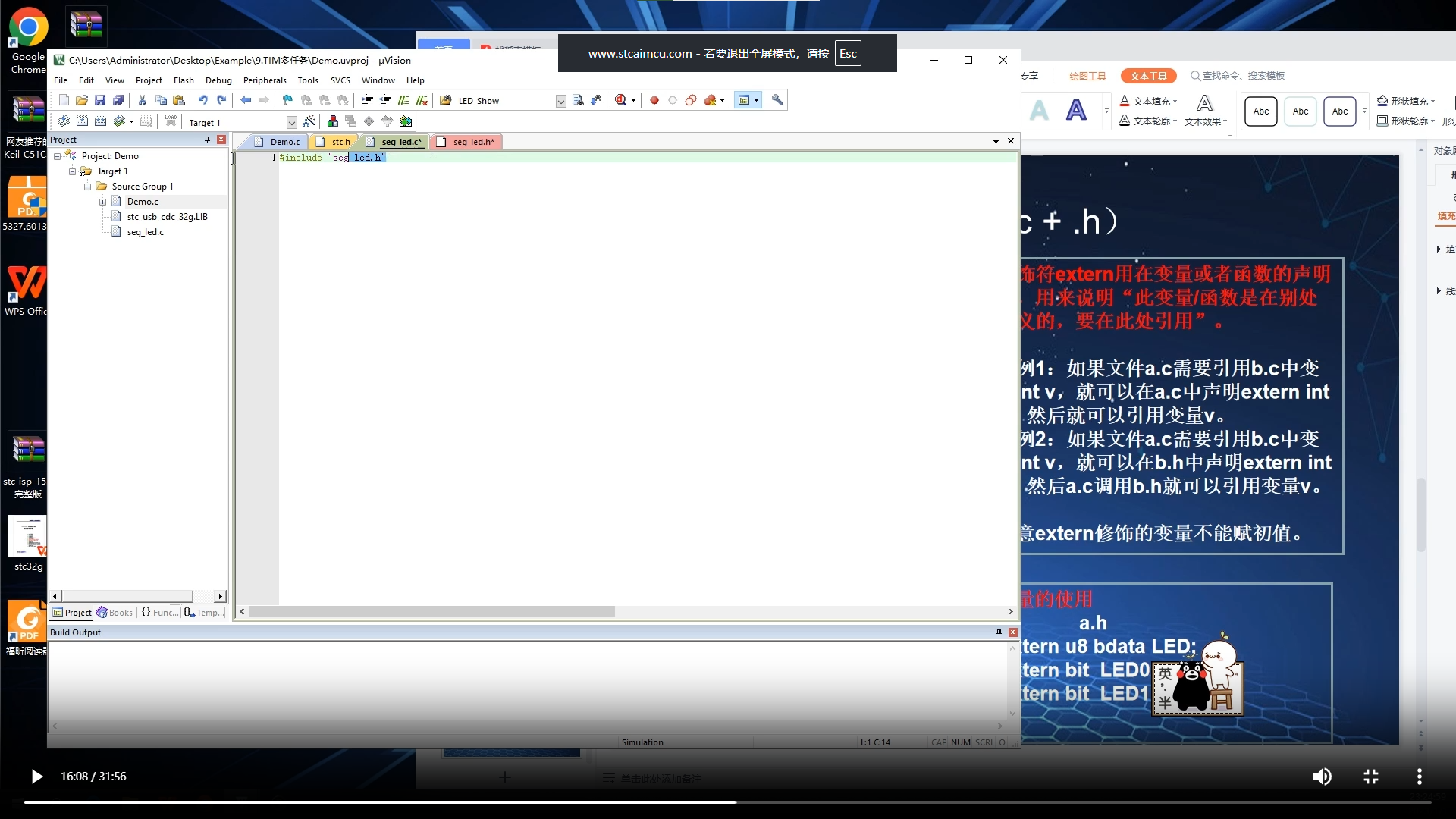Viewport: 1456px width, 819px height.
Task: Play the video
Action: [x=36, y=777]
